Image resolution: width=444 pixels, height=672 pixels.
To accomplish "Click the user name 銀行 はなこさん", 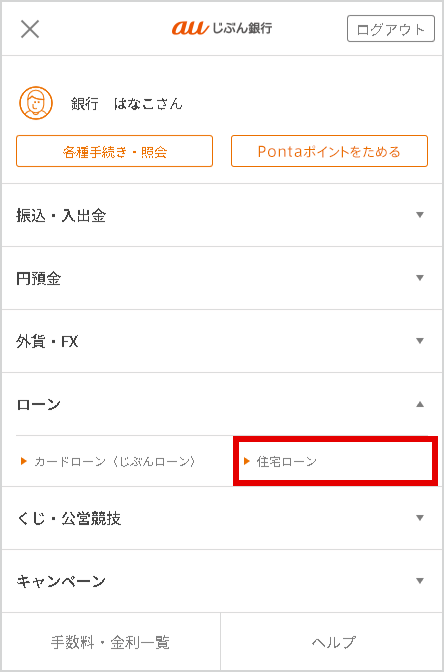I will 127,104.
